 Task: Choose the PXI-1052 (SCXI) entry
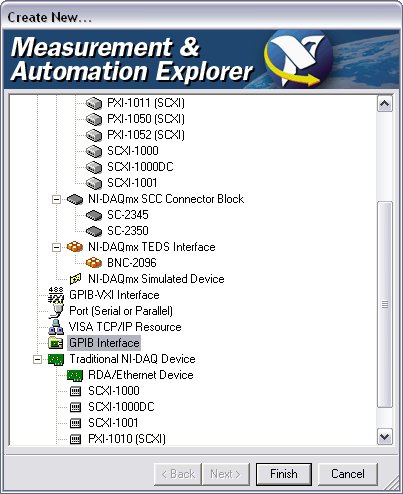click(146, 135)
